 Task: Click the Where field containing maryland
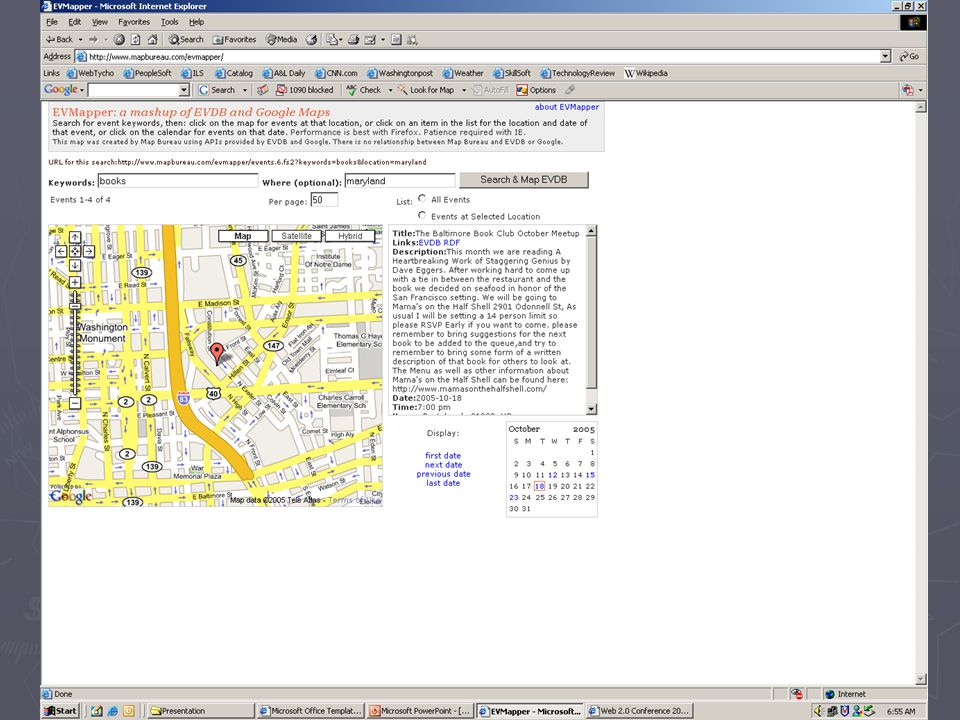[x=400, y=181]
